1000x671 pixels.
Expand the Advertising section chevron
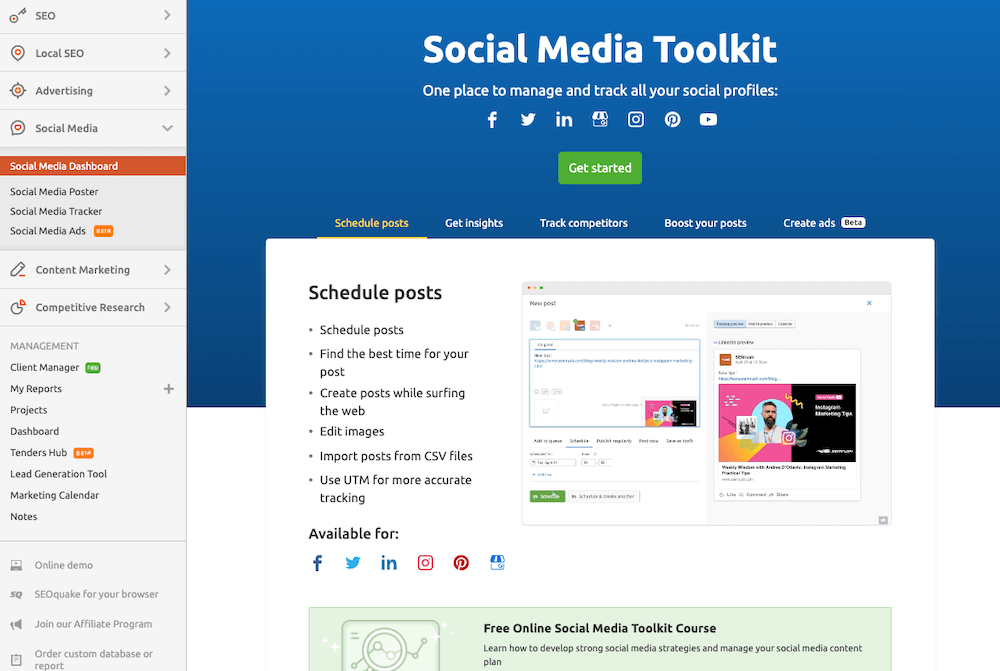(167, 91)
